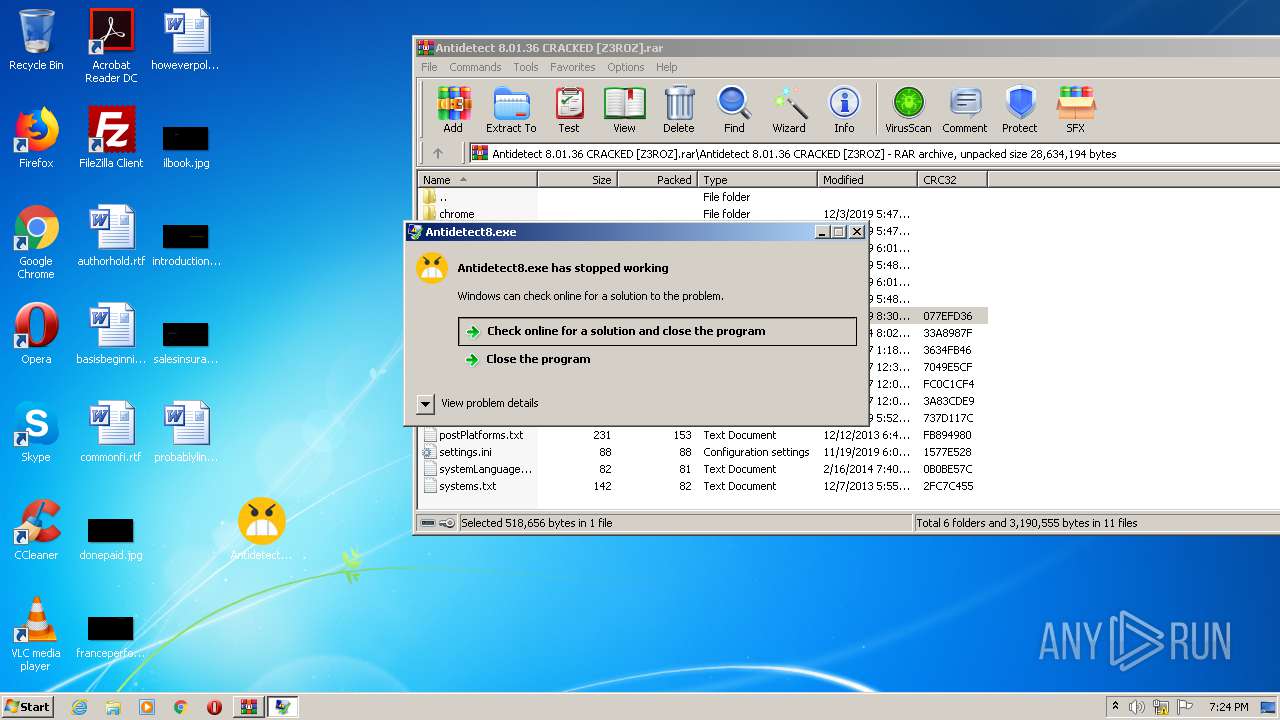Open Skype desktop shortcut
1280x720 pixels.
click(x=36, y=432)
